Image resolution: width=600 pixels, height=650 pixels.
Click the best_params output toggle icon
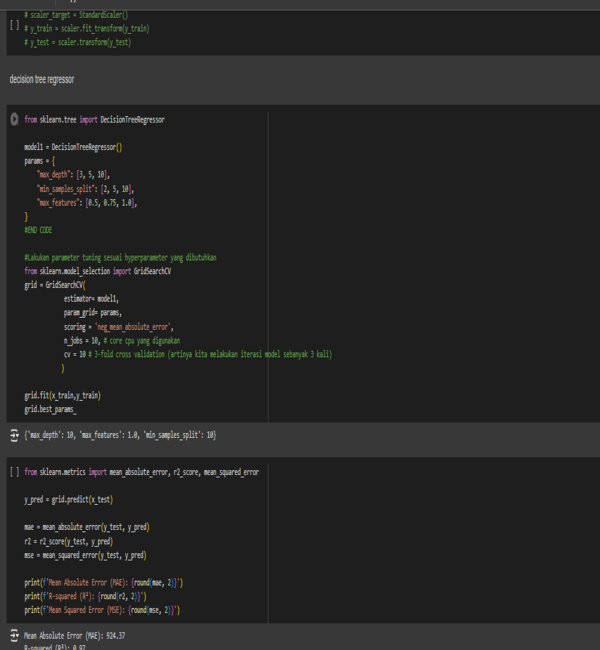pyautogui.click(x=14, y=435)
